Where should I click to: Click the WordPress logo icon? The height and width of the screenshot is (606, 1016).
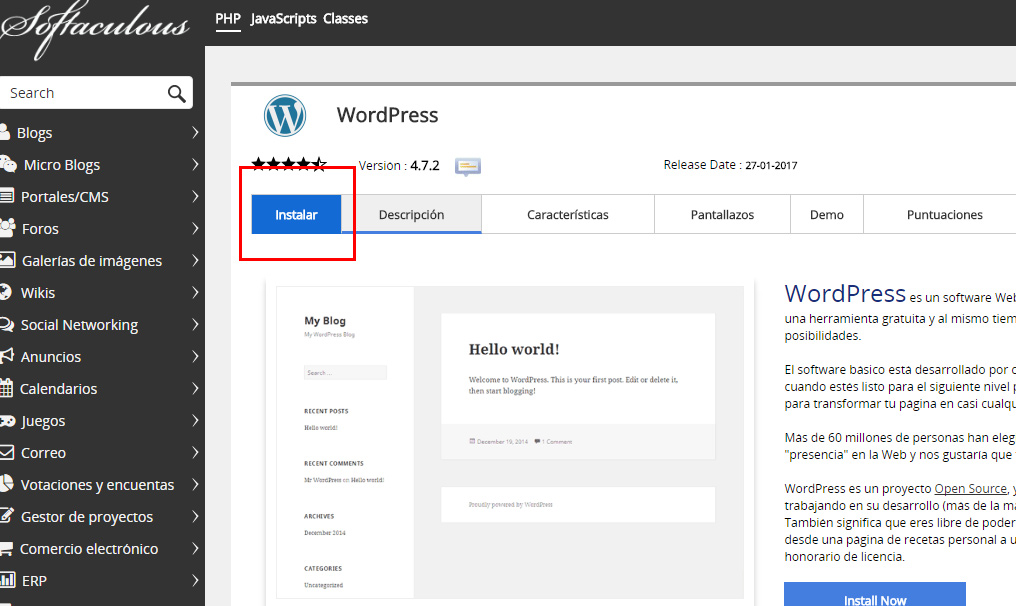285,115
